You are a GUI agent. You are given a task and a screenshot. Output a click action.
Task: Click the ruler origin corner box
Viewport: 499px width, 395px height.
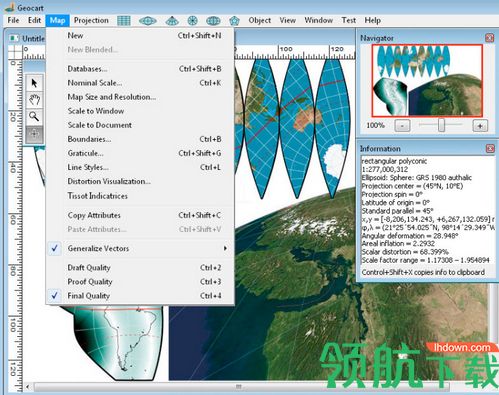[15, 52]
